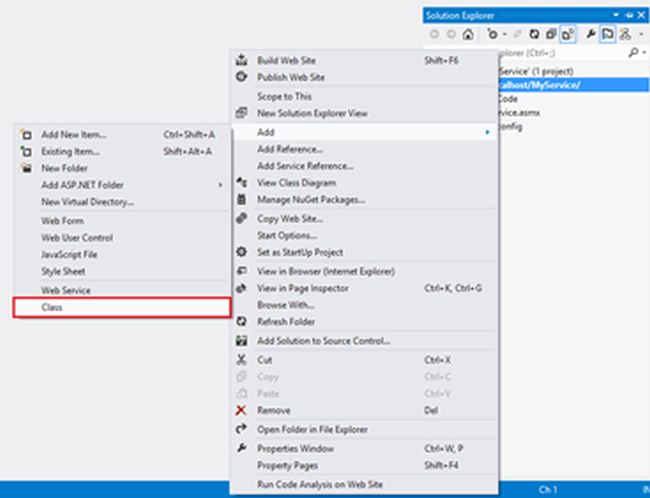The height and width of the screenshot is (498, 650).
Task: Expand Pending Changes Filter dropdown arrow
Action: pos(504,34)
